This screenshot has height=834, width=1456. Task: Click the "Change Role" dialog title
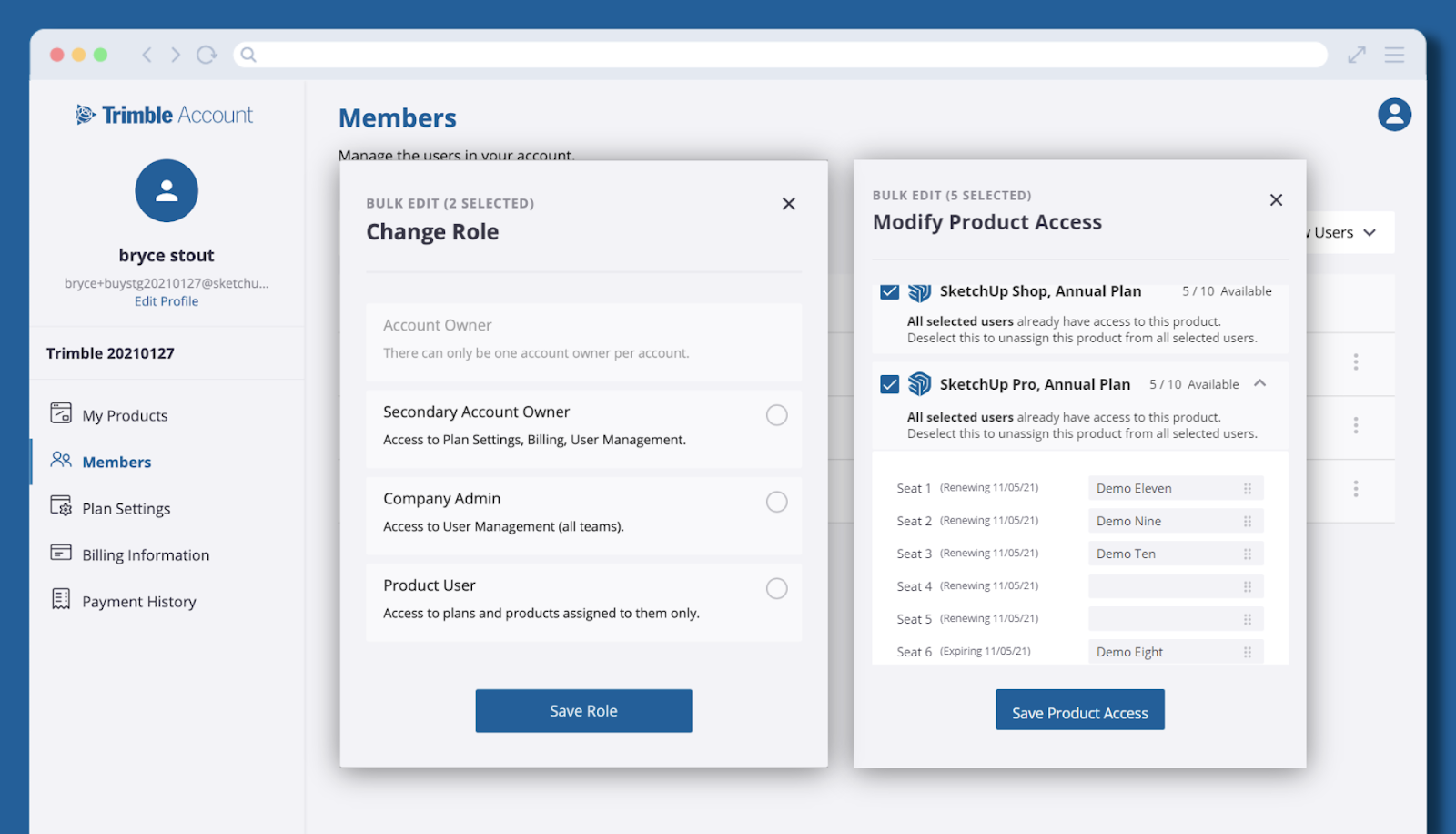pos(432,232)
